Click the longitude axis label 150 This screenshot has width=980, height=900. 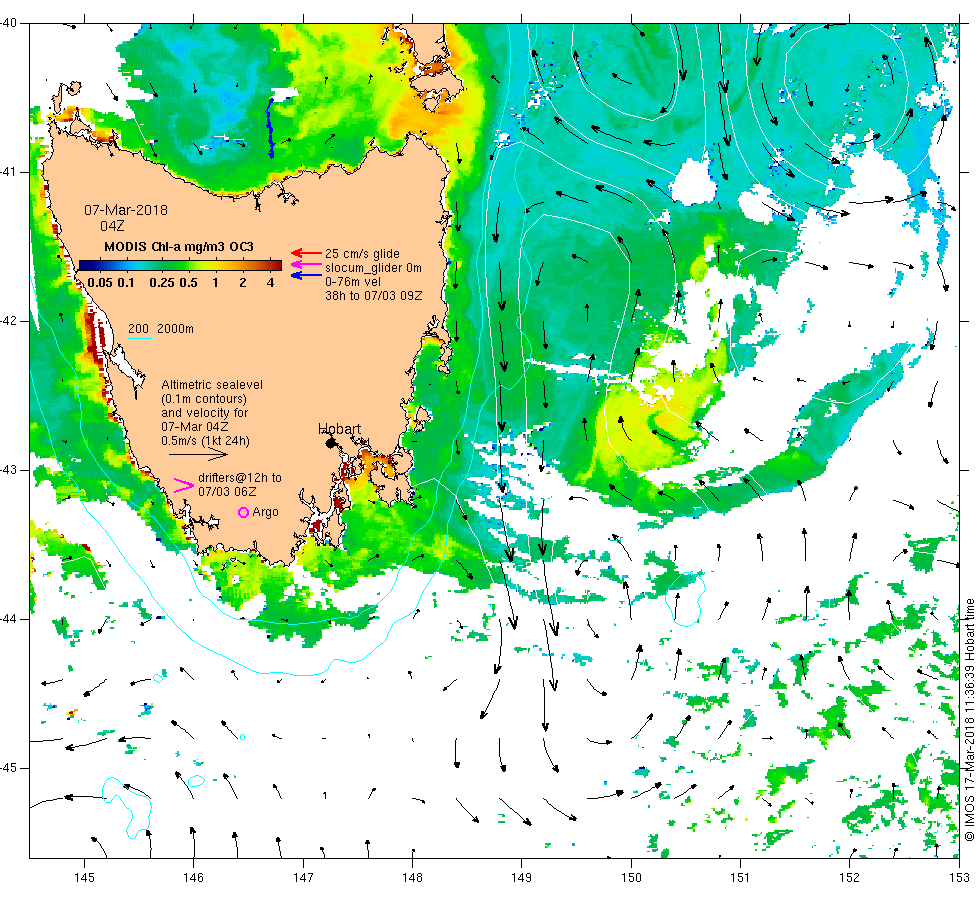pos(631,878)
